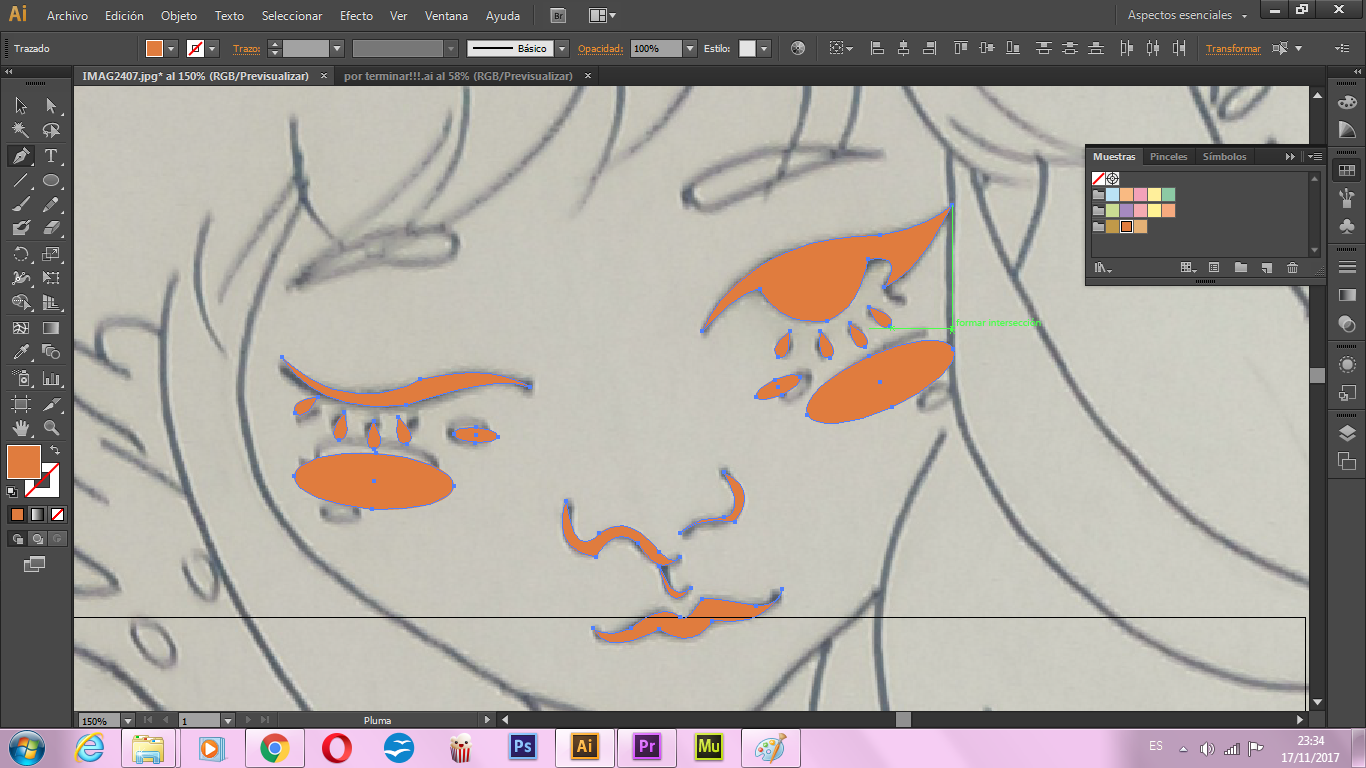Open Aspectos esenciales workspace dropdown

[x=1188, y=15]
